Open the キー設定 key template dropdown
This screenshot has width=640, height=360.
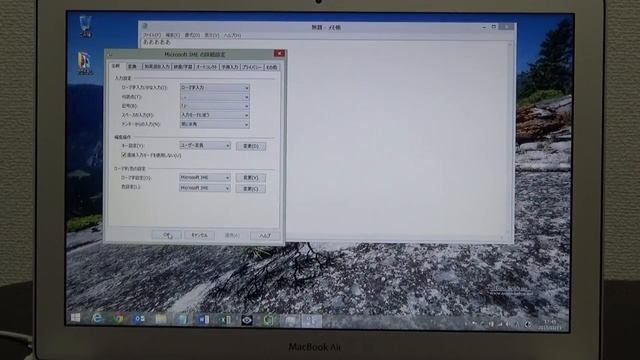click(x=205, y=145)
